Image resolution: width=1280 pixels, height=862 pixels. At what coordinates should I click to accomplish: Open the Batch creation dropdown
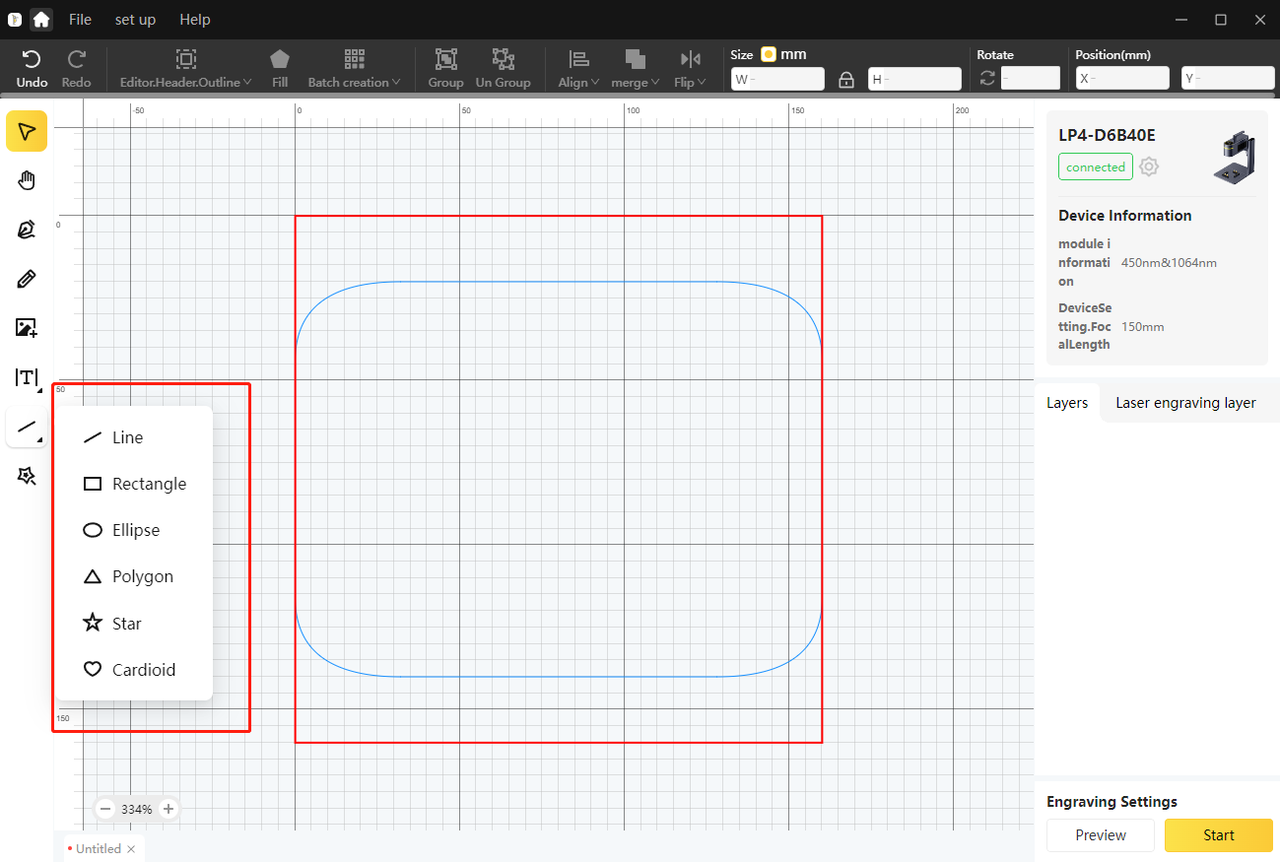(x=354, y=69)
